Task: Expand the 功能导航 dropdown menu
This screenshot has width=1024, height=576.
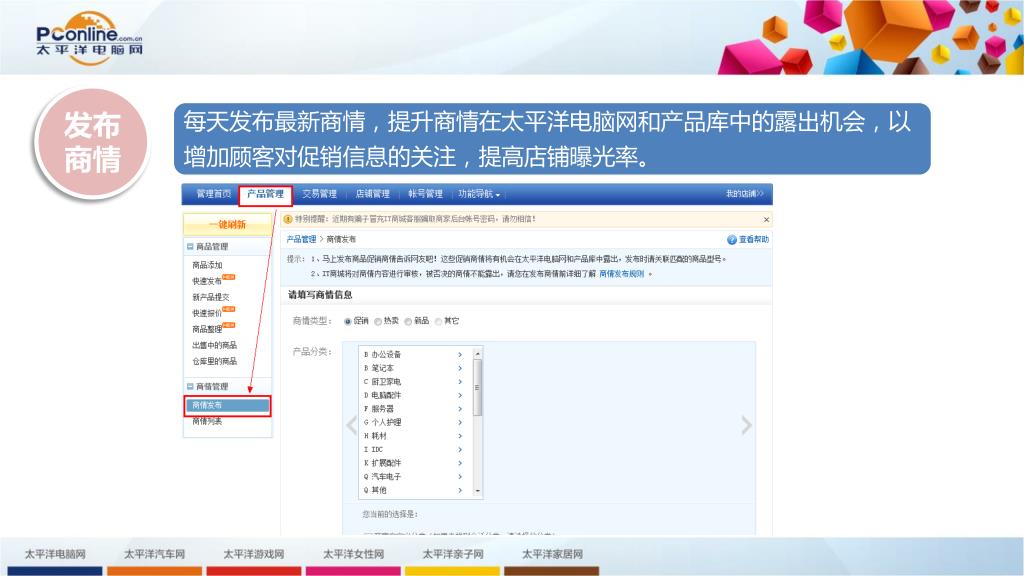Action: (x=479, y=194)
